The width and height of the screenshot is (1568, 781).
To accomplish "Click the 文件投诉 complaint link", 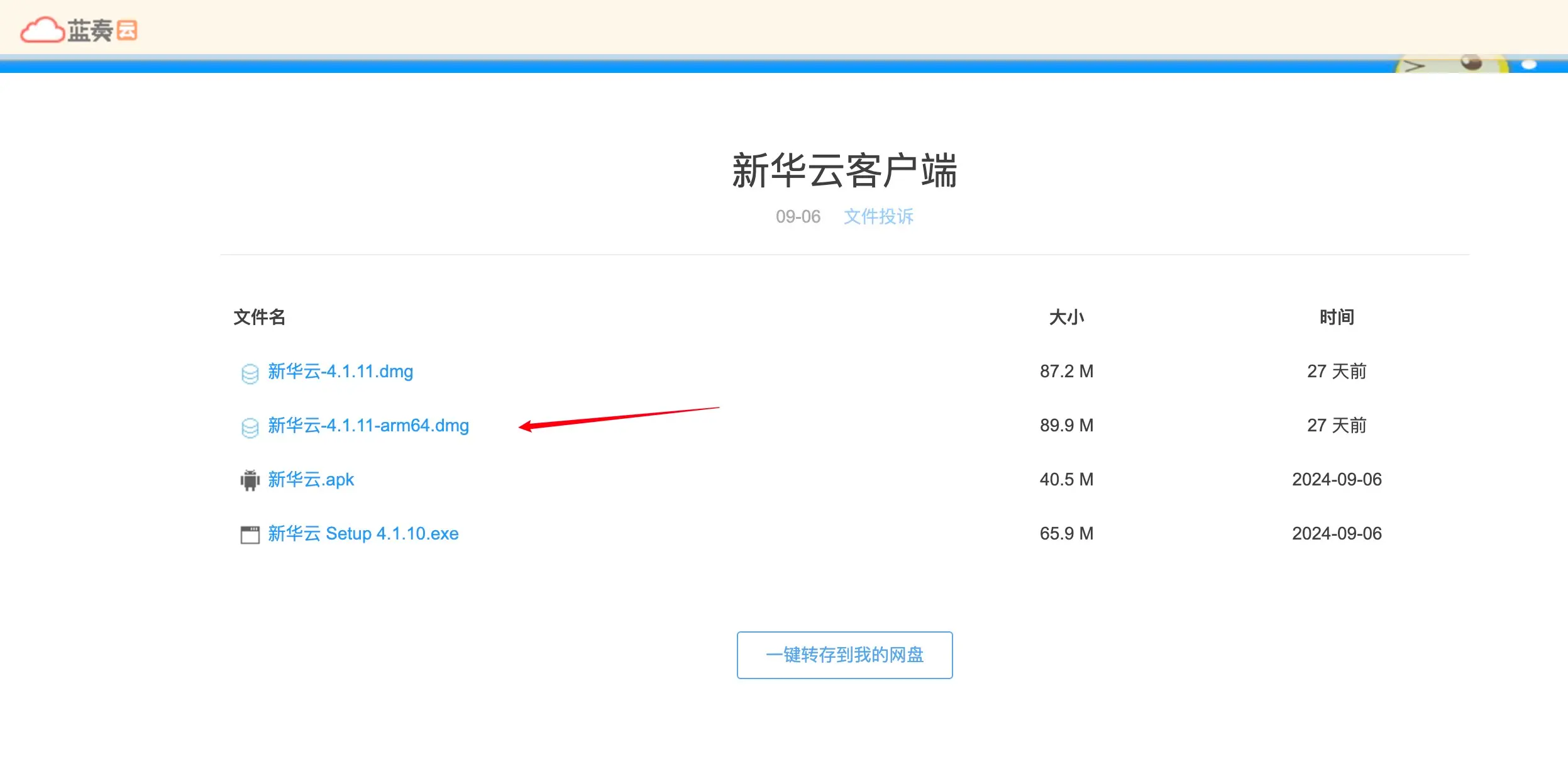I will pyautogui.click(x=878, y=216).
